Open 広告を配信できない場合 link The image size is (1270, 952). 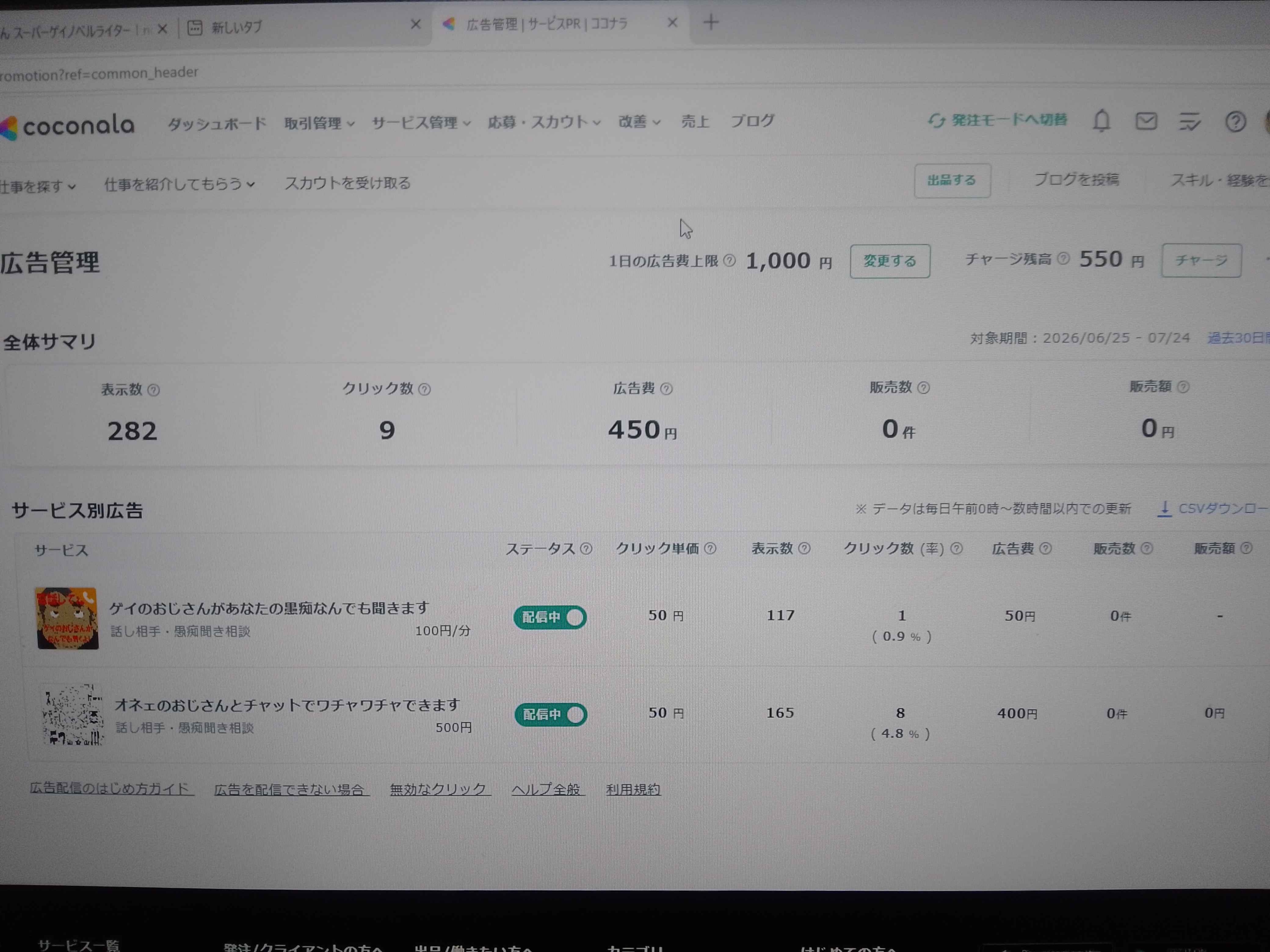tap(291, 790)
